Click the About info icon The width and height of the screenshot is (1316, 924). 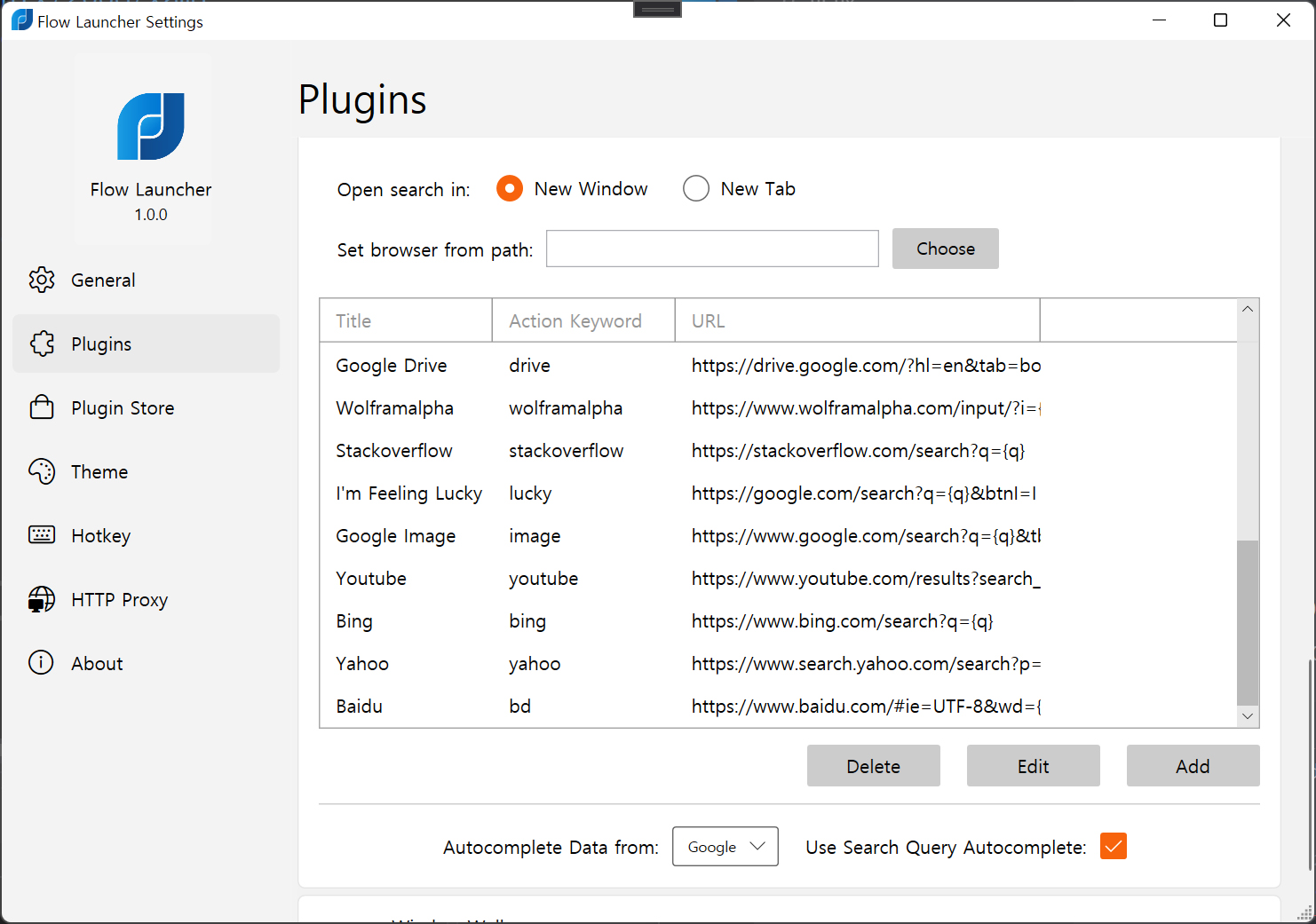[x=41, y=662]
